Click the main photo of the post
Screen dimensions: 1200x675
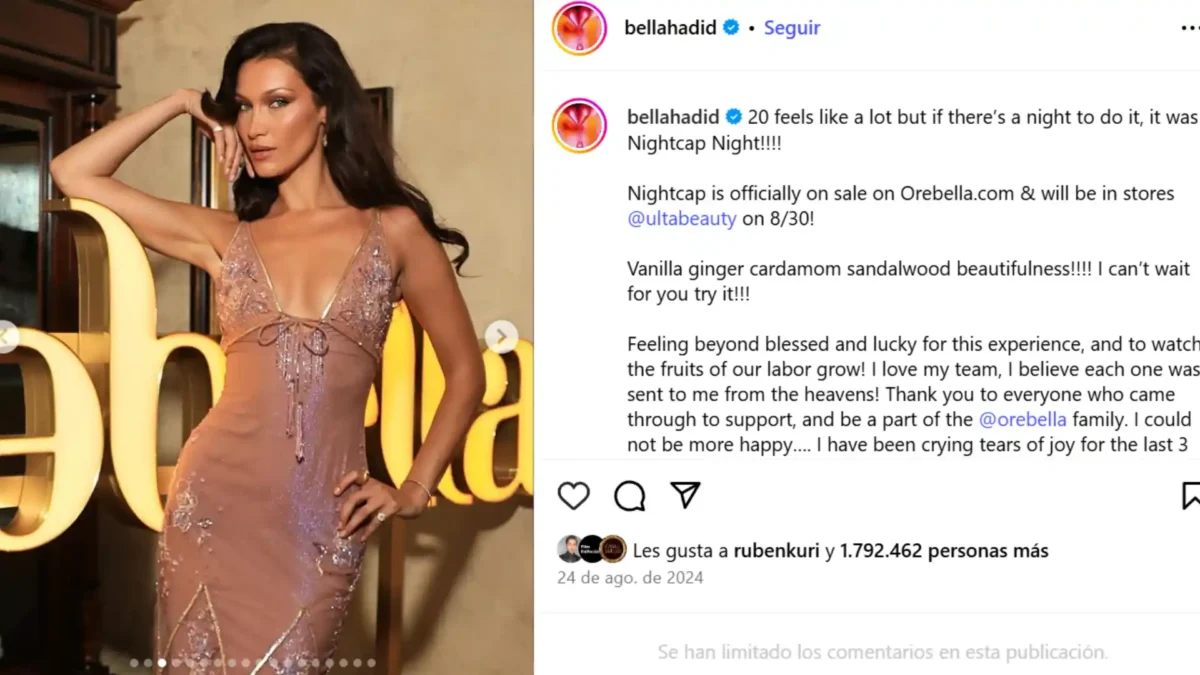[267, 337]
